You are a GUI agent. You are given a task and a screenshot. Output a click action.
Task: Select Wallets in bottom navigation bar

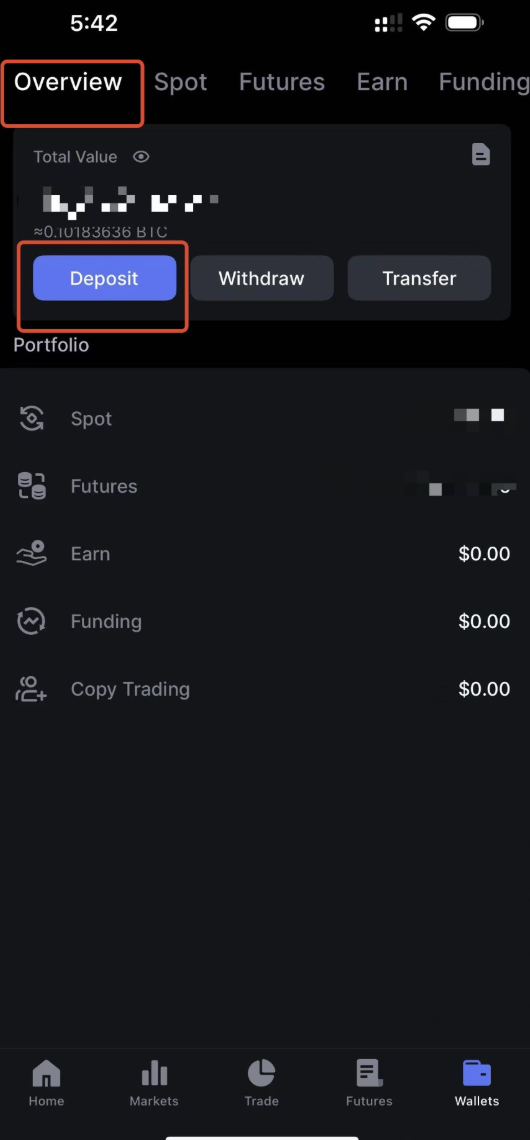pos(477,1083)
